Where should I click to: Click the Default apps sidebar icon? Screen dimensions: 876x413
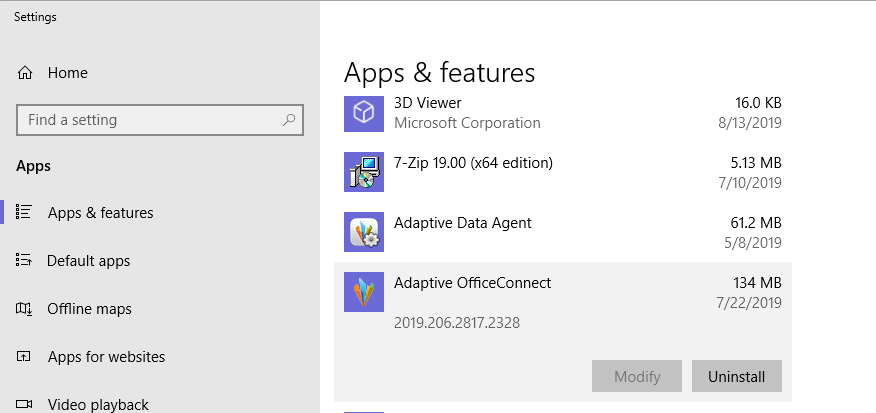click(x=24, y=260)
